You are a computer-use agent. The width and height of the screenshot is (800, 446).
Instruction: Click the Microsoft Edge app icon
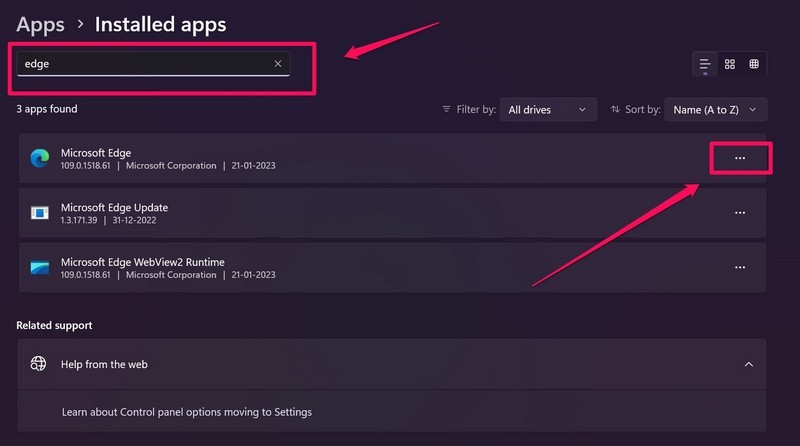pos(40,158)
